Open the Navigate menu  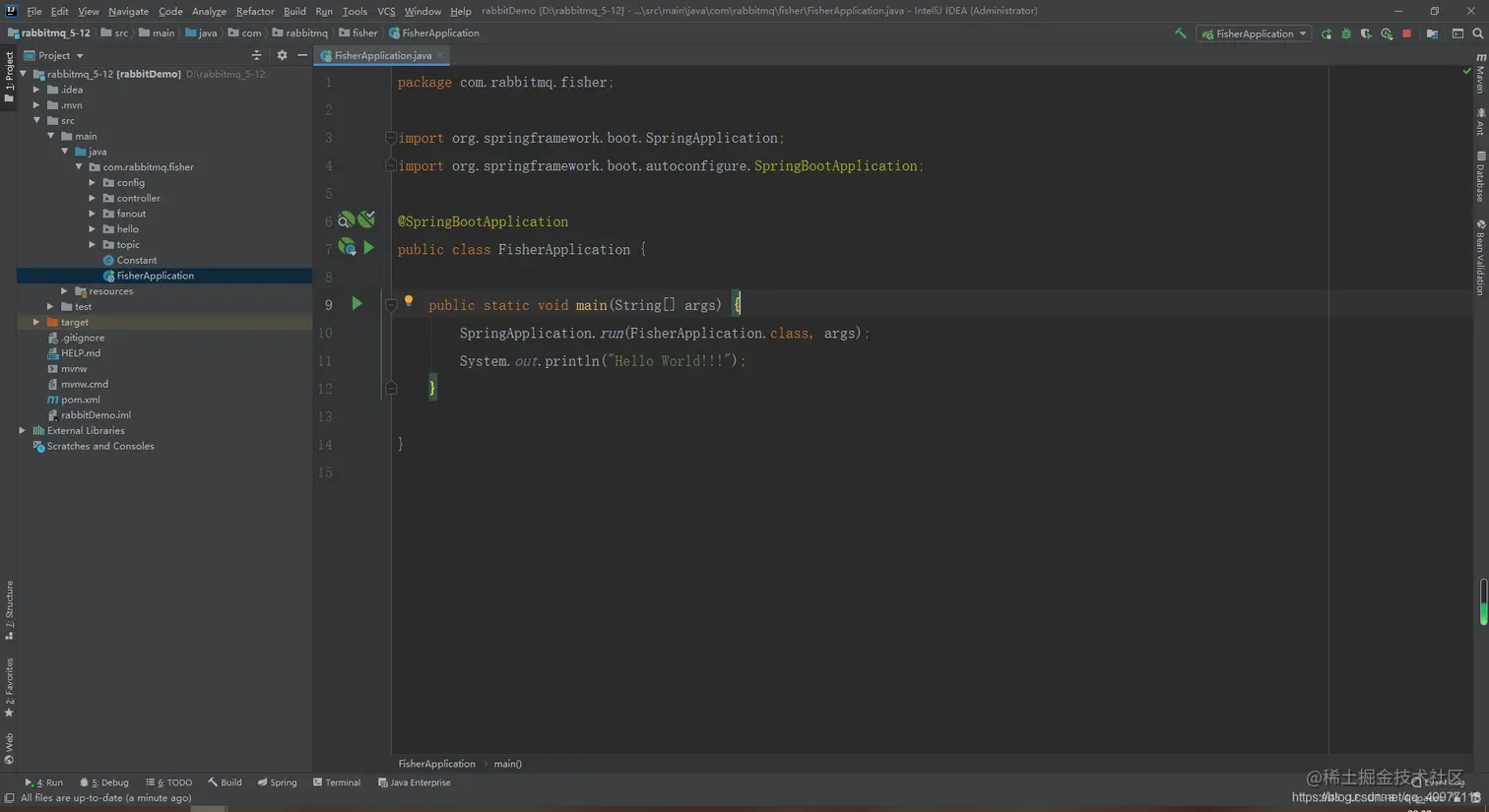(x=128, y=11)
